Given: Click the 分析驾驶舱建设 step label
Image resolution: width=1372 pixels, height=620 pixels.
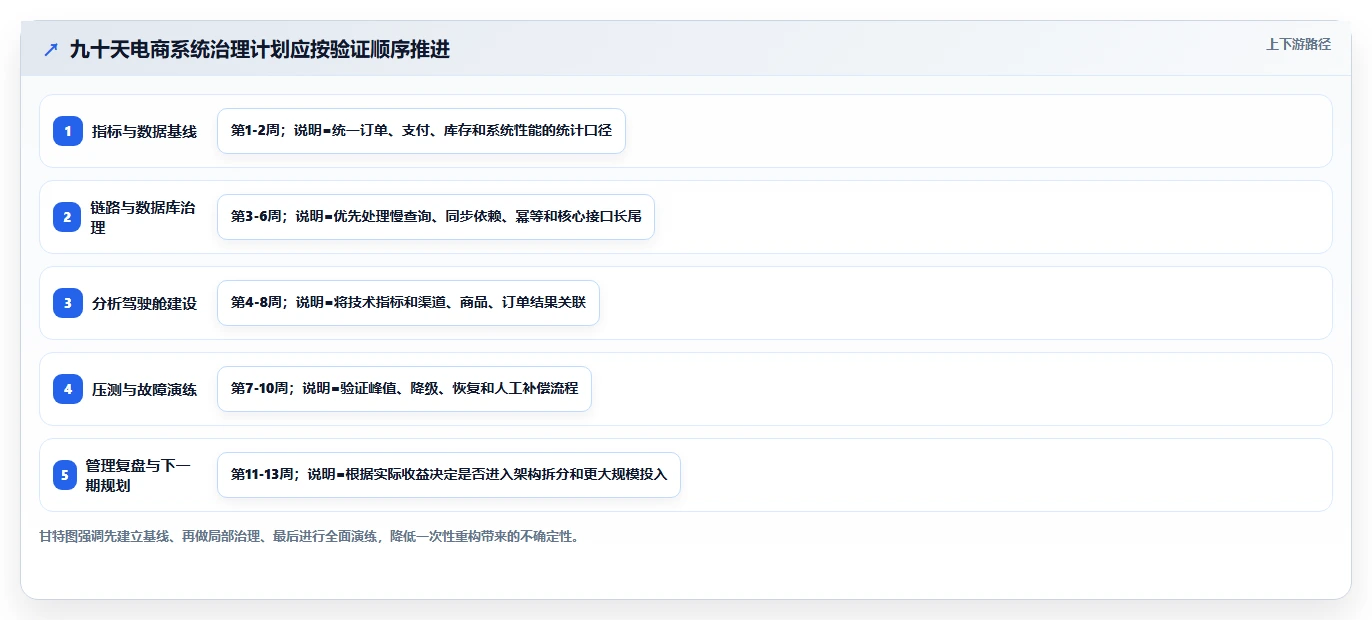Looking at the screenshot, I should click(144, 303).
